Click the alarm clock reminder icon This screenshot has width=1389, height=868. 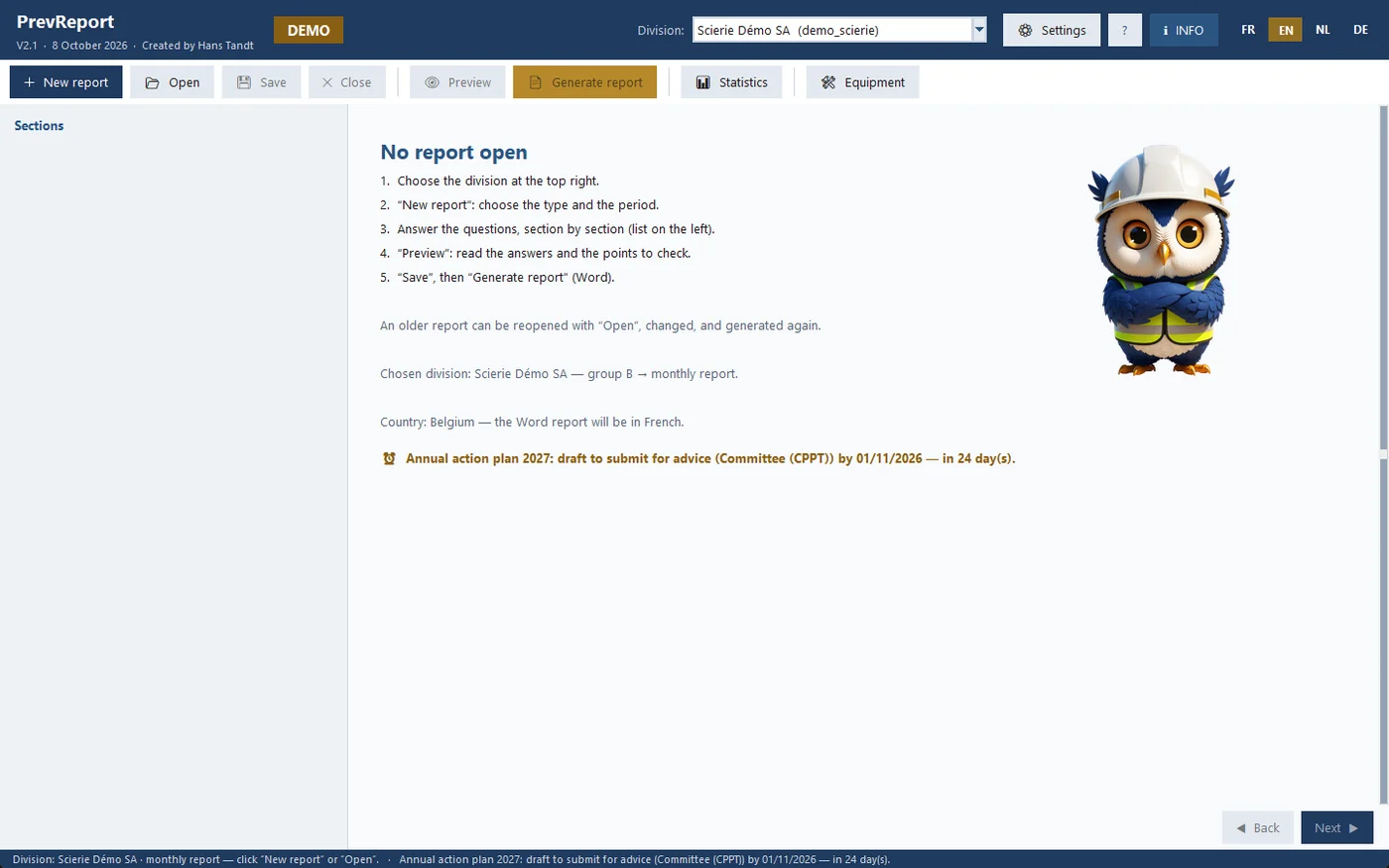click(x=389, y=458)
